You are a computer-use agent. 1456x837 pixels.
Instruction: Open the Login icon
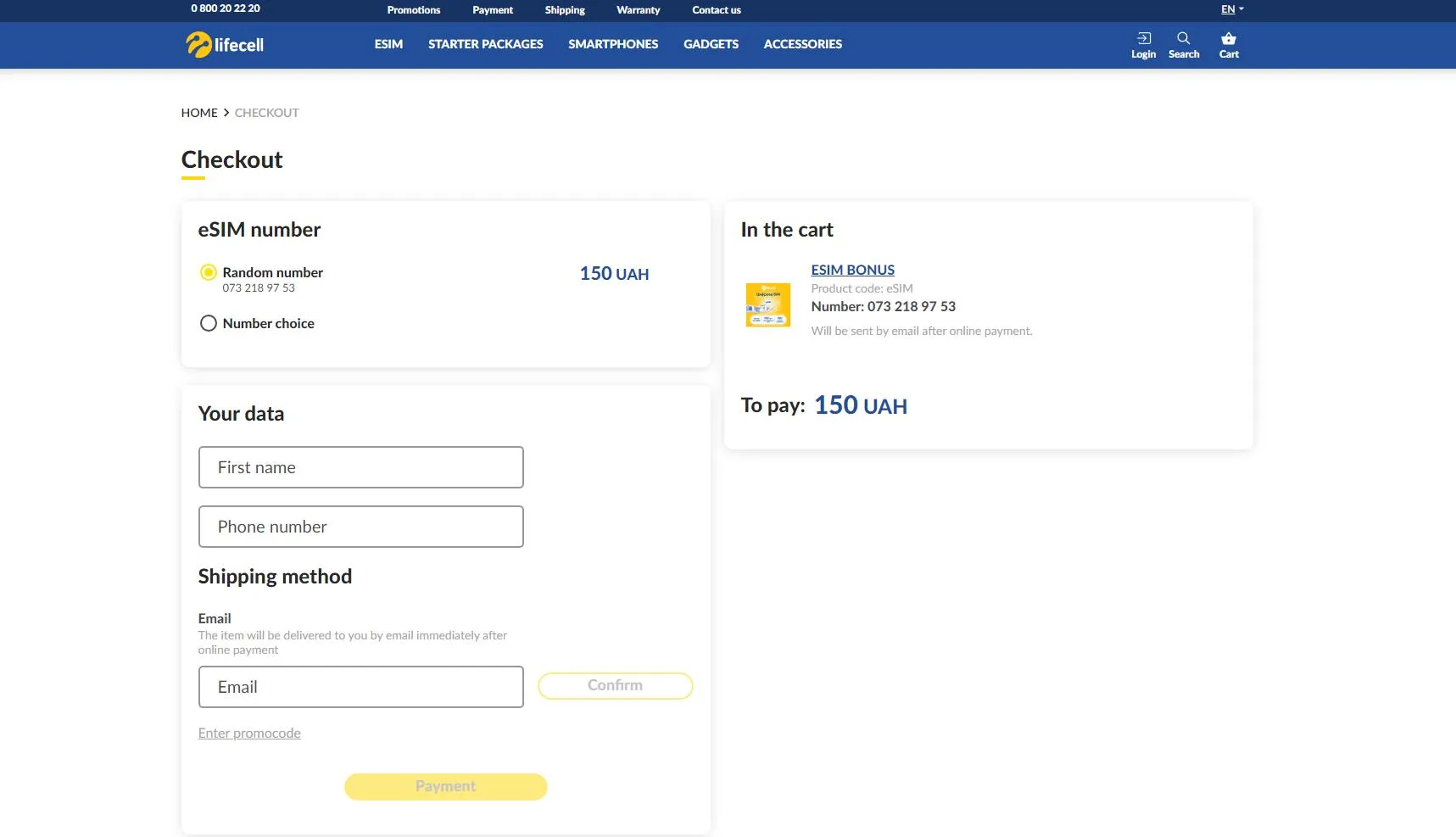tap(1143, 39)
